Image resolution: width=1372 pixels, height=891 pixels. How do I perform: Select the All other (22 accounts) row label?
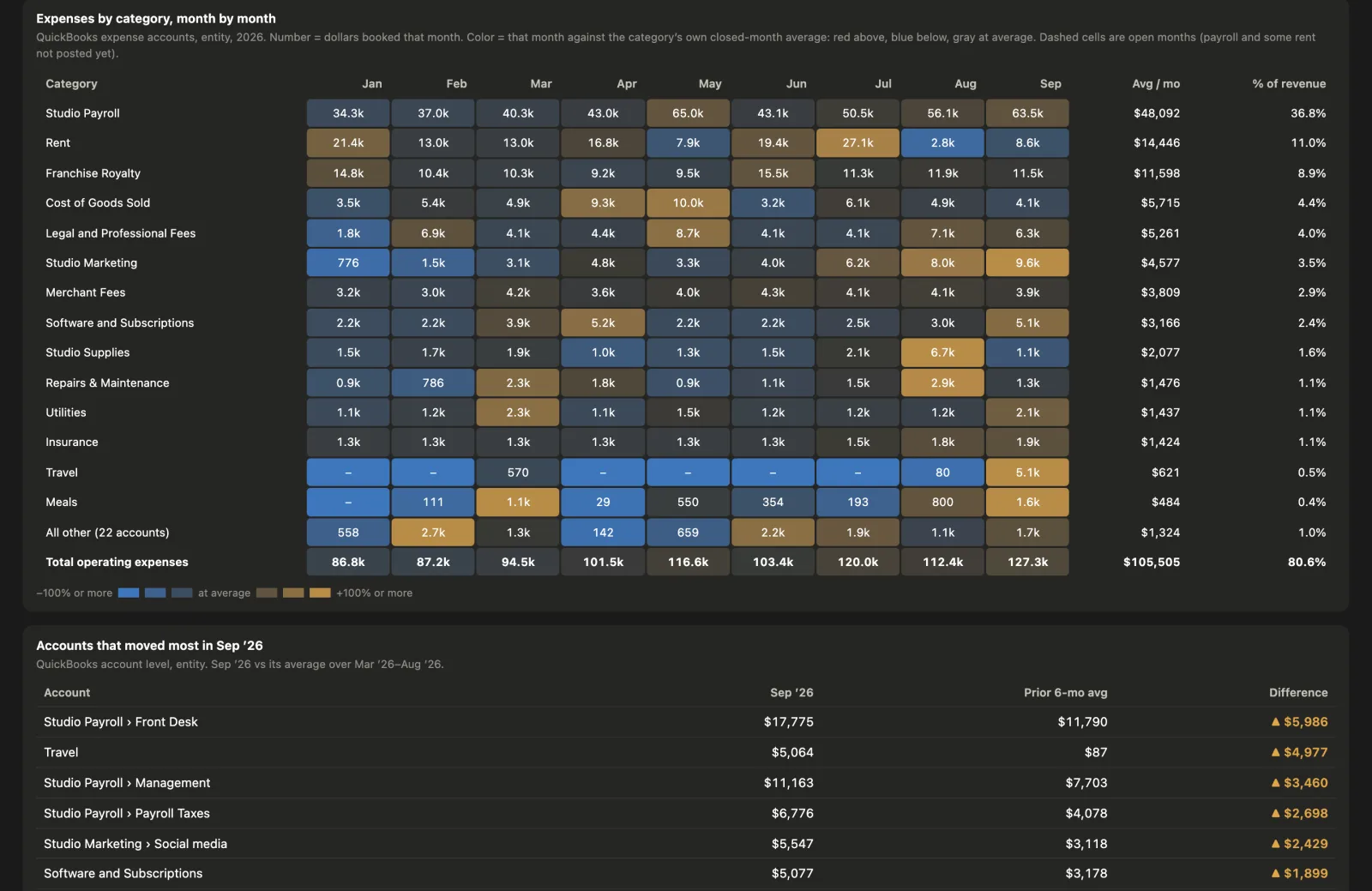(x=107, y=533)
